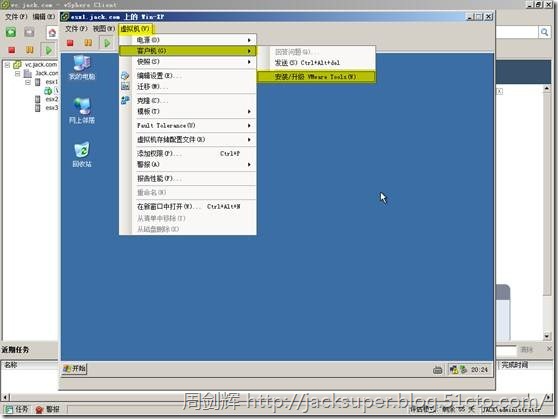This screenshot has width=558, height=419.
Task: Click the gray forward arrow in vSphere Client toolbar
Action: 29,32
